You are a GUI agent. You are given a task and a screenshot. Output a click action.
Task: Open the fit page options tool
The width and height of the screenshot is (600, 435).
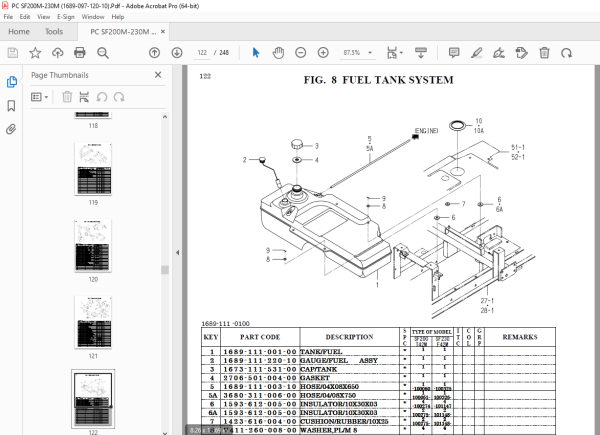pos(394,53)
